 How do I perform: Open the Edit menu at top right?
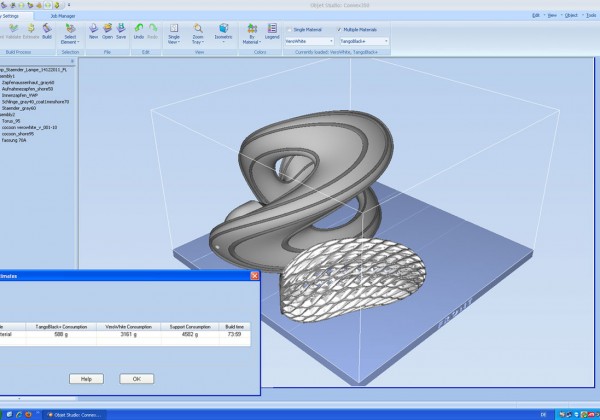(x=536, y=15)
